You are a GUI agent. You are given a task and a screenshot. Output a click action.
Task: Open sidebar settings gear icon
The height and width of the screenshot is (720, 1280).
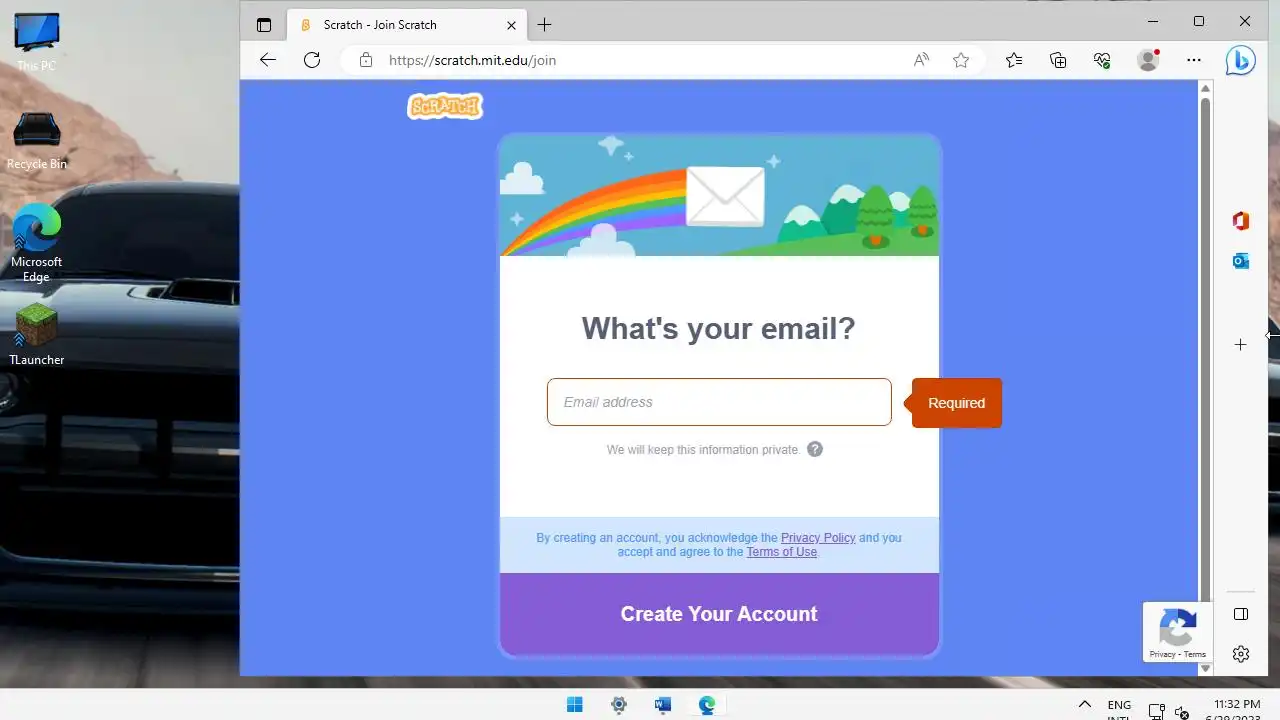tap(1241, 654)
